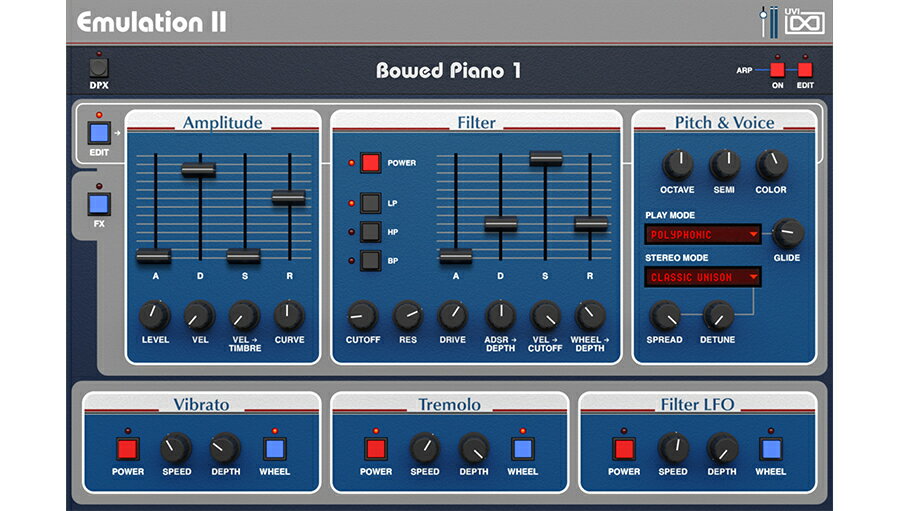Click the GLIDE knob
This screenshot has width=900, height=511.
787,234
